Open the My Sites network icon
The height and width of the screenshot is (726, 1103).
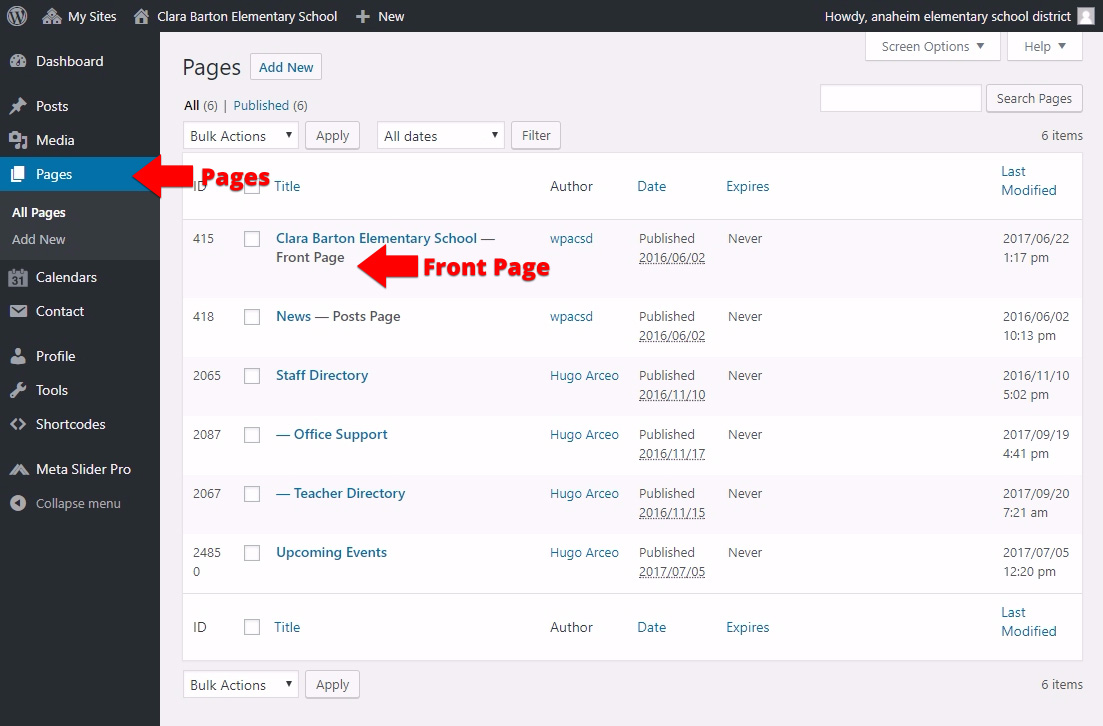coord(51,16)
